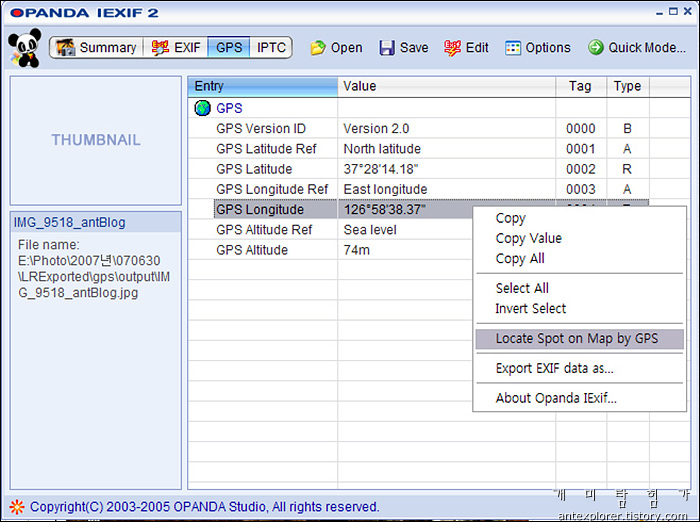The height and width of the screenshot is (522, 700).
Task: Switch to the EXIF tab
Action: pos(175,47)
